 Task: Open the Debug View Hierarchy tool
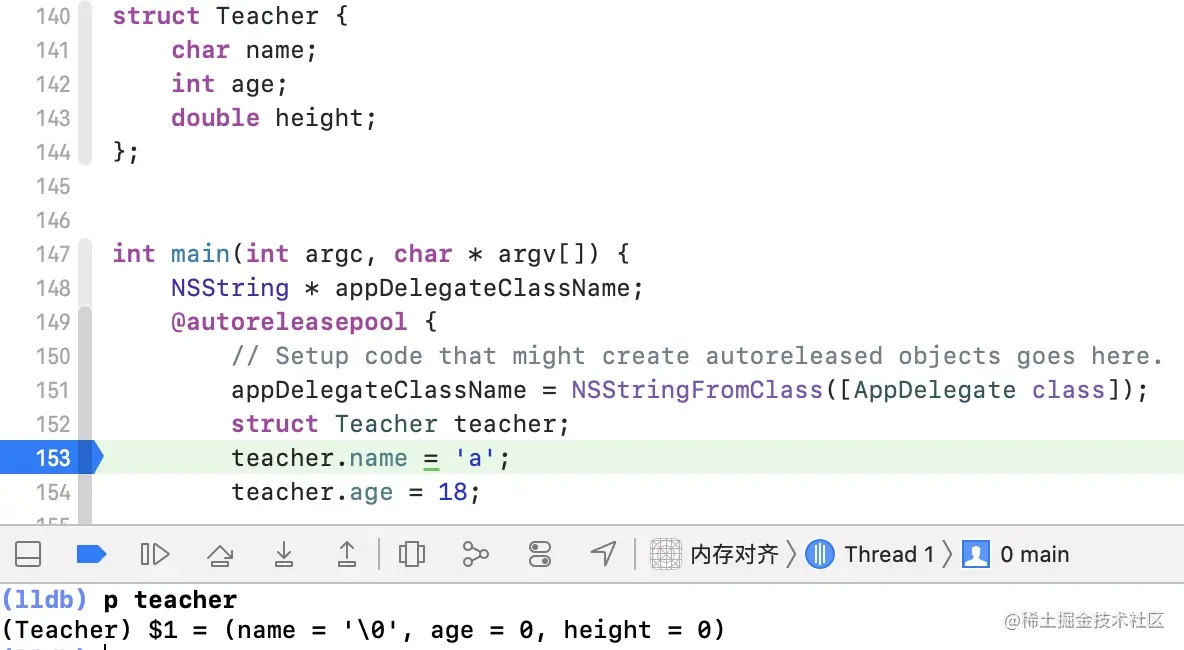[412, 554]
